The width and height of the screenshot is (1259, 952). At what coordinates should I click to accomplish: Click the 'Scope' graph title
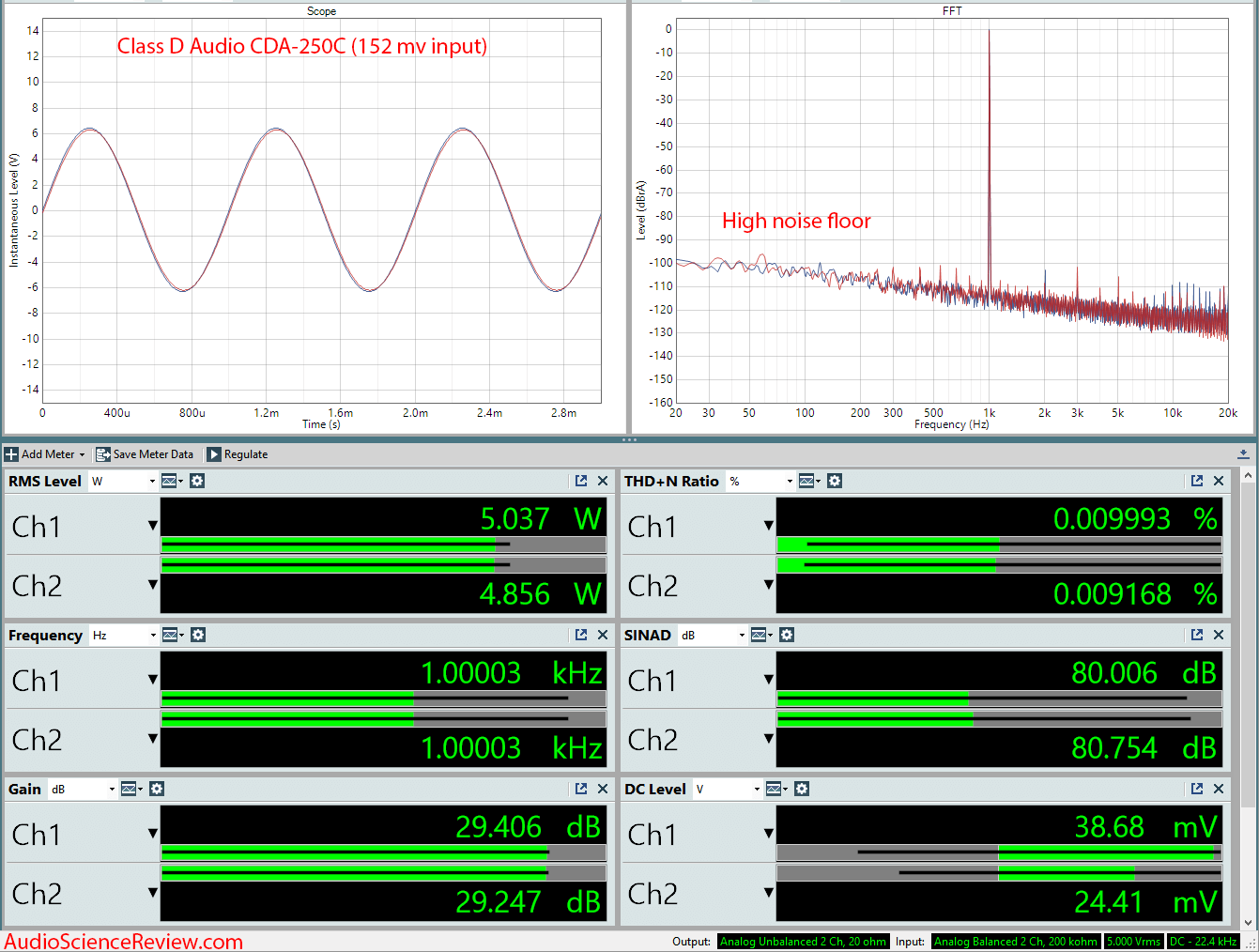coord(321,11)
